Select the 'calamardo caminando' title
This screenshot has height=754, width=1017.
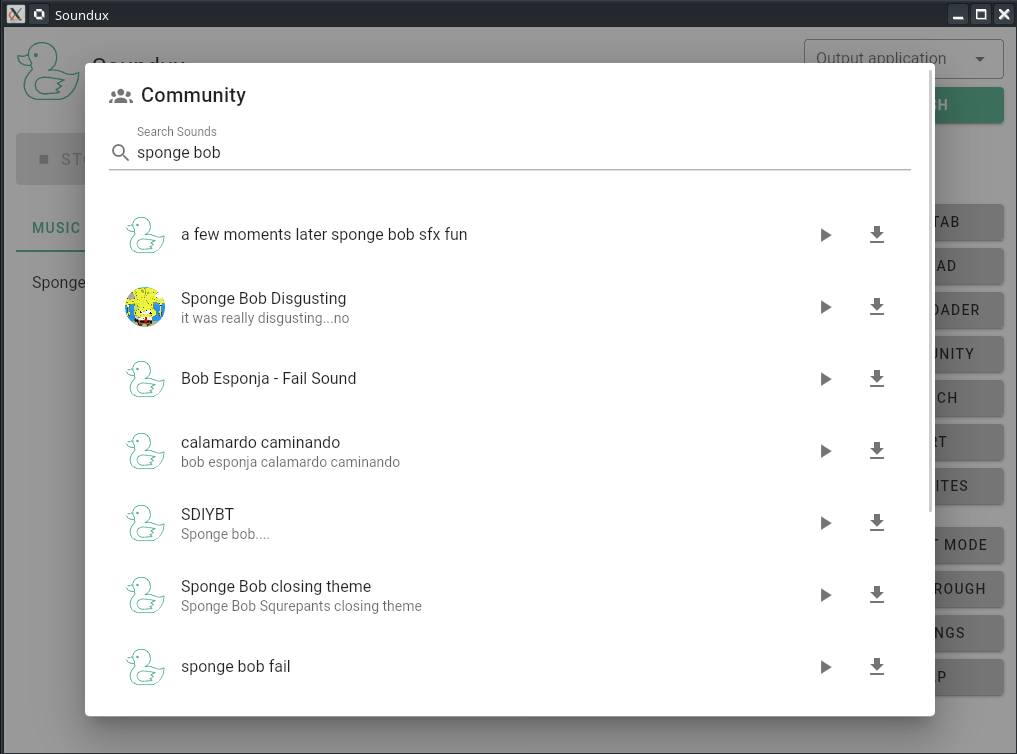(260, 442)
